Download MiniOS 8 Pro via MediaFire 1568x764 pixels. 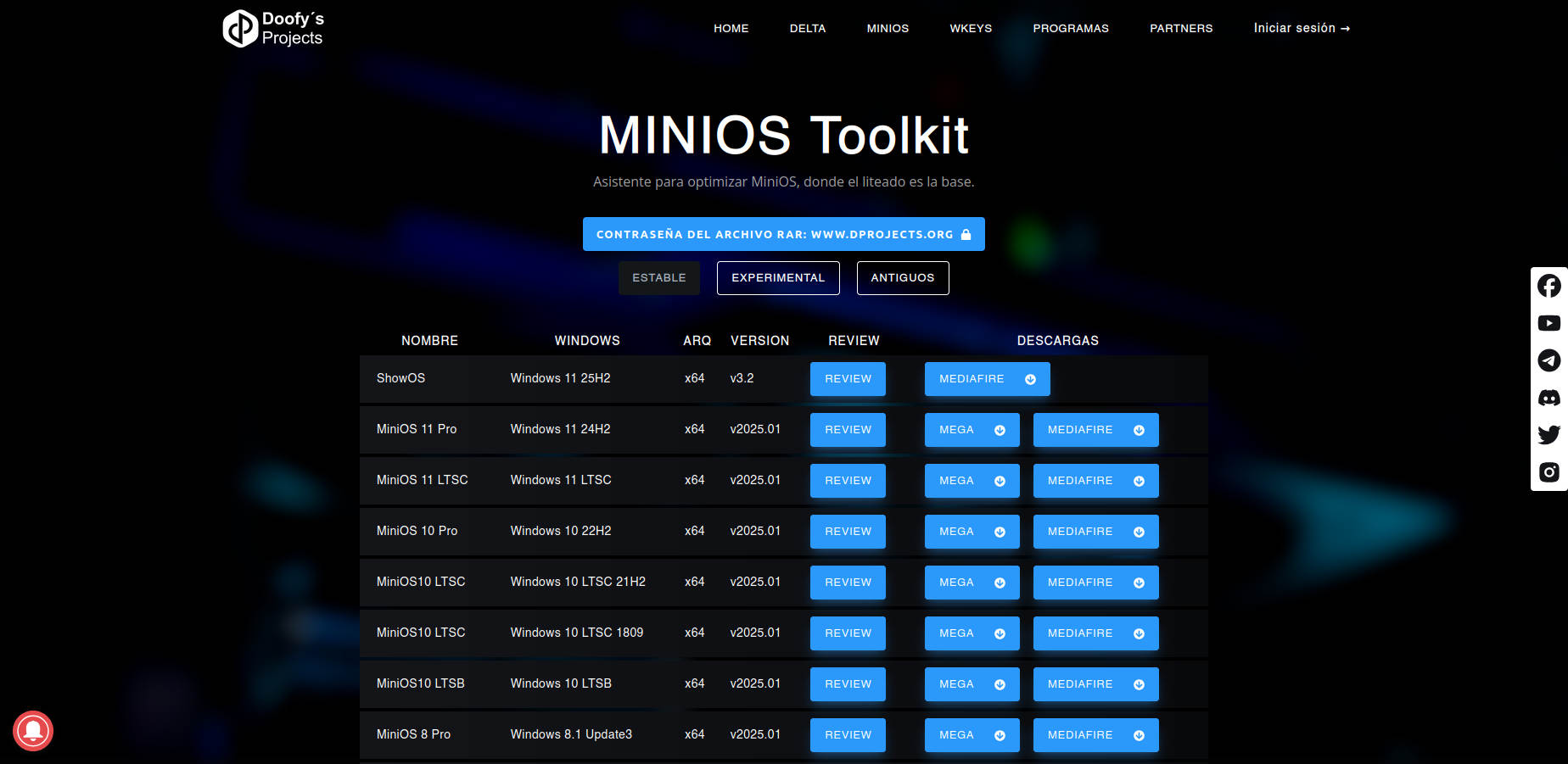[x=1095, y=735]
